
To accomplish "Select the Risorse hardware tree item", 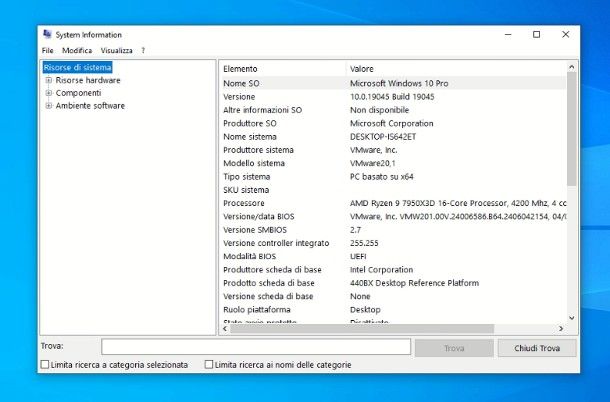I will 88,80.
